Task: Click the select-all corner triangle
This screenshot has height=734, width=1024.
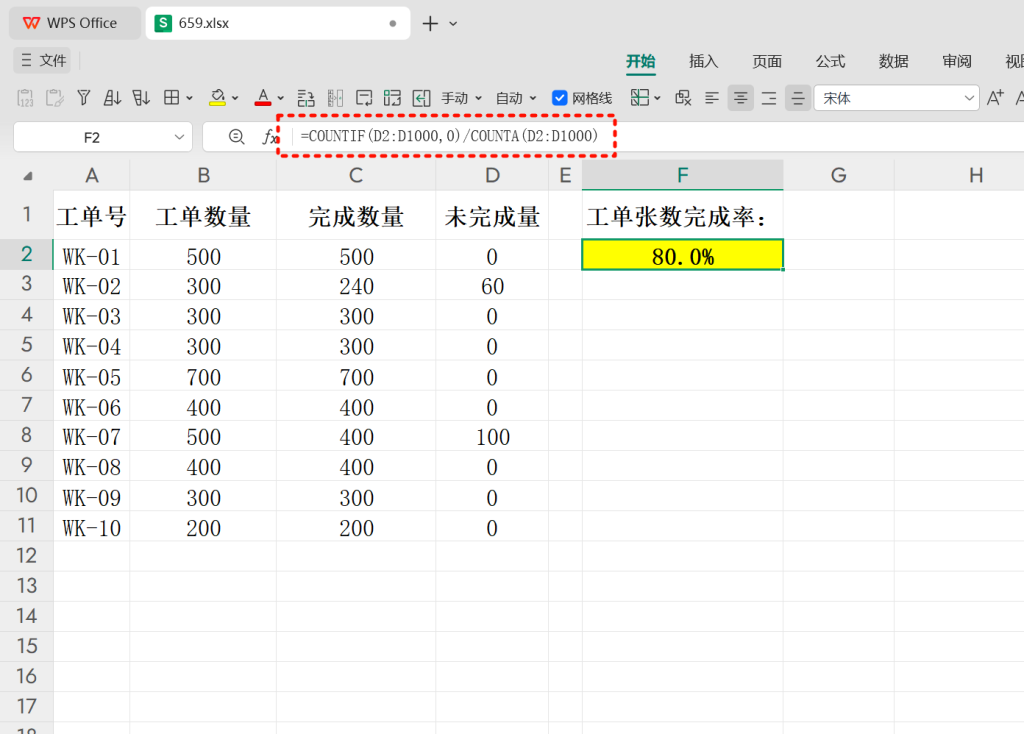Action: click(x=27, y=176)
